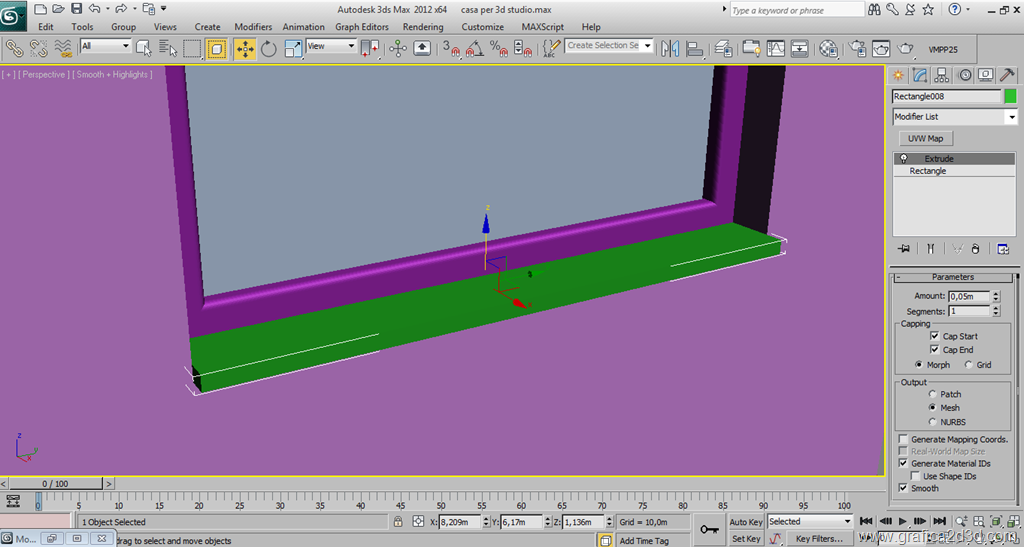Select the Patch output radio button

click(x=933, y=395)
